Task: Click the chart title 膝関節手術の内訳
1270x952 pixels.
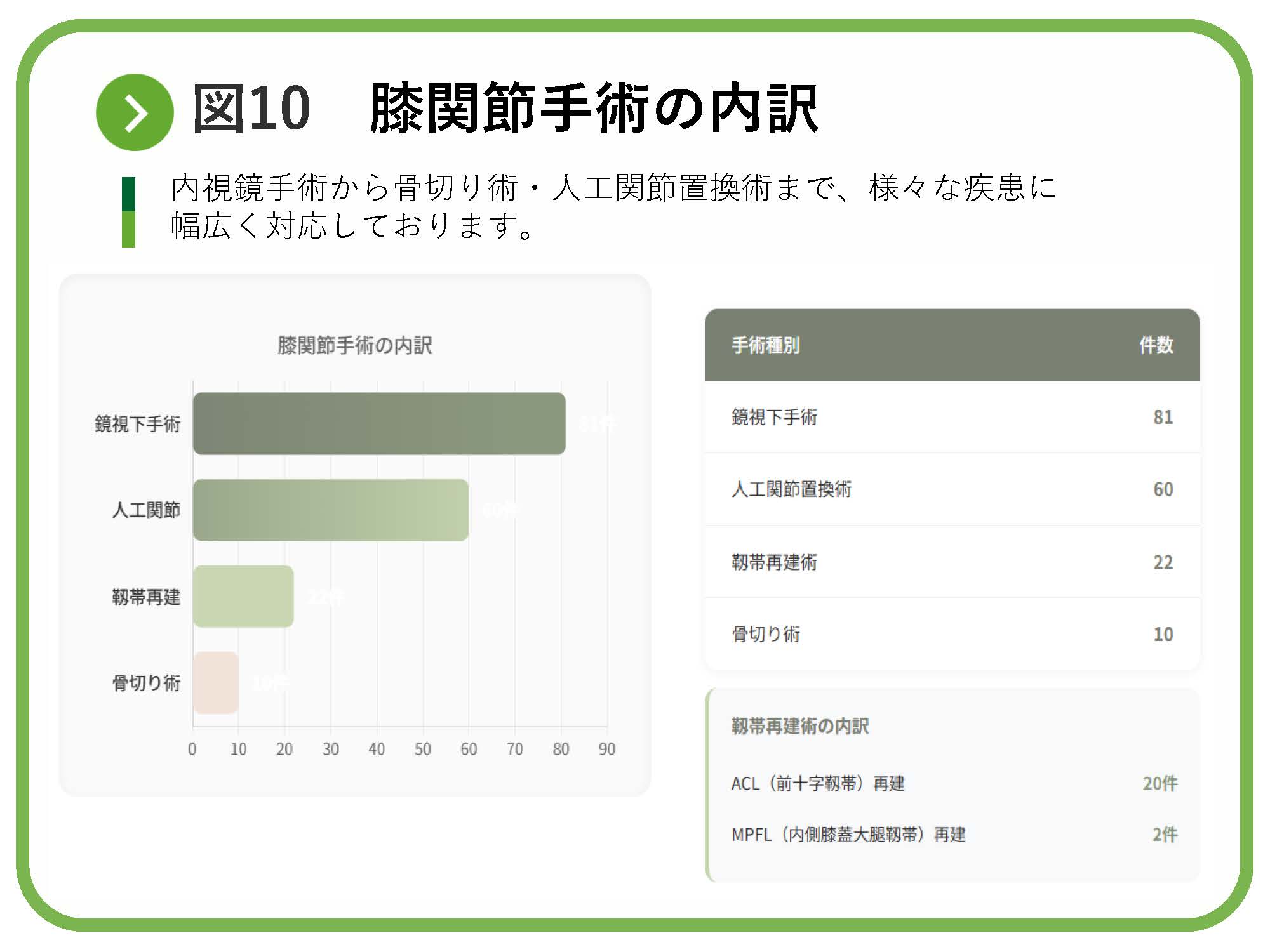Action: [x=354, y=345]
